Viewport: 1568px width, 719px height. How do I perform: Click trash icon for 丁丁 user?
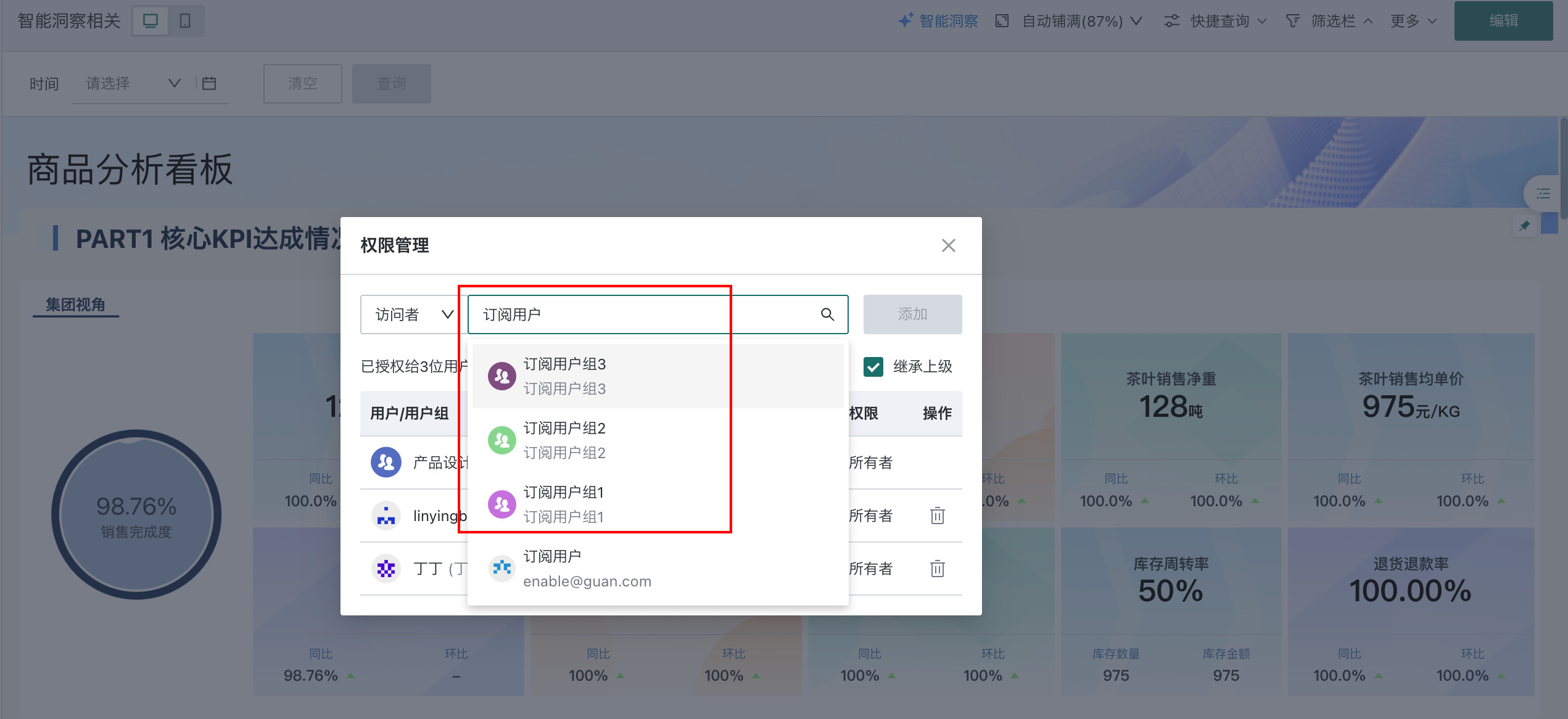pos(937,569)
